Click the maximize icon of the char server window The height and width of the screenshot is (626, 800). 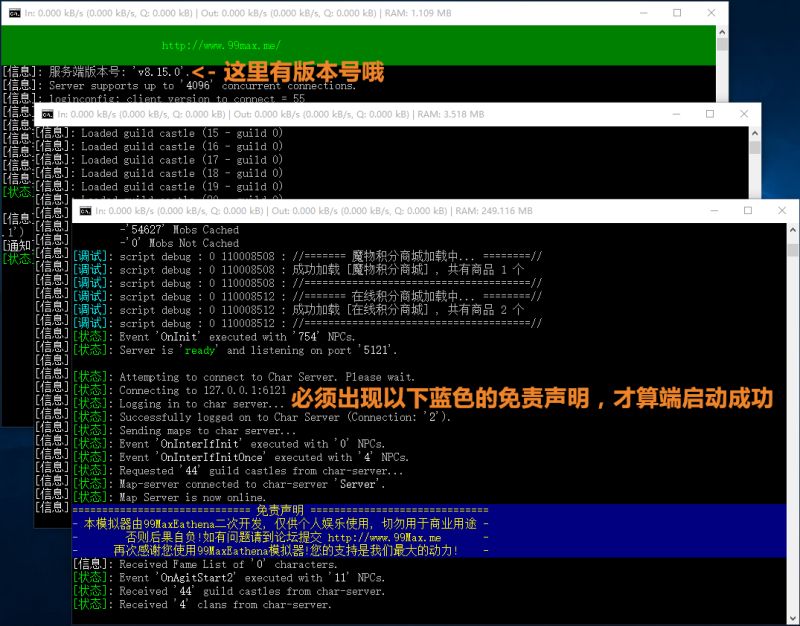click(x=710, y=113)
